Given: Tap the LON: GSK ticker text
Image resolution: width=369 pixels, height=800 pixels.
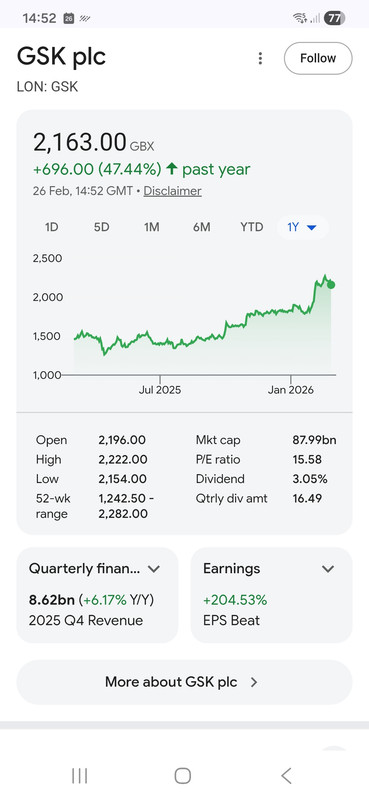Looking at the screenshot, I should tap(47, 87).
